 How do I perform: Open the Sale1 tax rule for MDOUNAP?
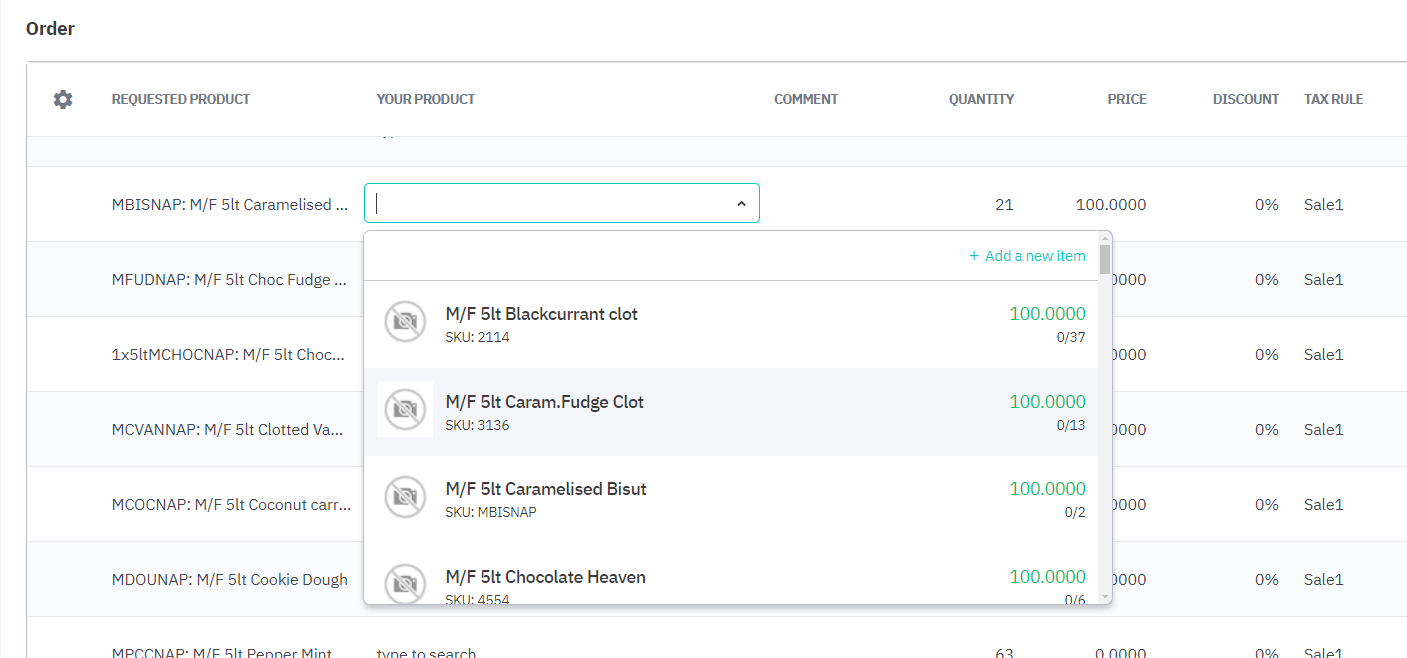pyautogui.click(x=1323, y=580)
